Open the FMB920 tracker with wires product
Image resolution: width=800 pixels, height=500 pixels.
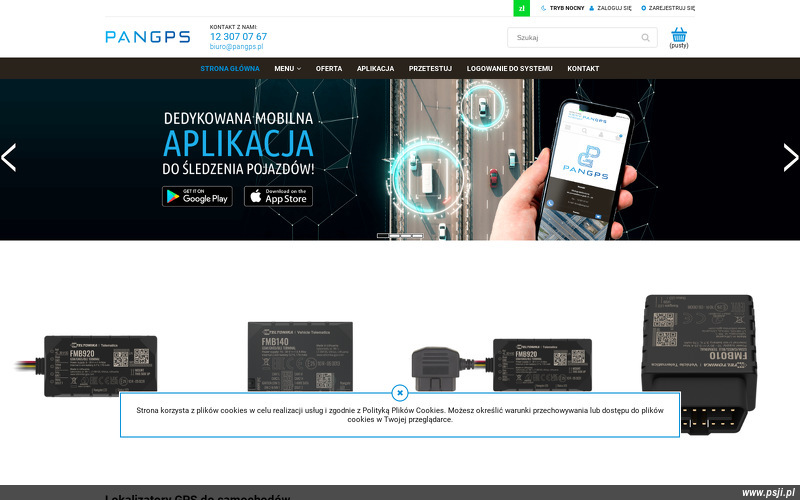tap(88, 366)
